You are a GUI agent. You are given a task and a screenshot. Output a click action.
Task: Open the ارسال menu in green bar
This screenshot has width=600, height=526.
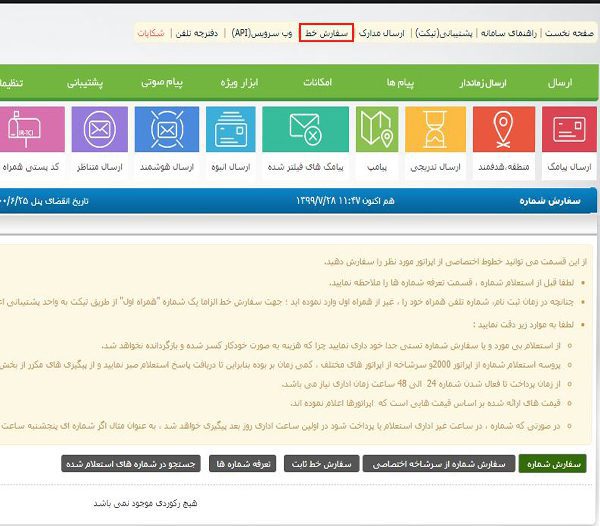point(560,83)
